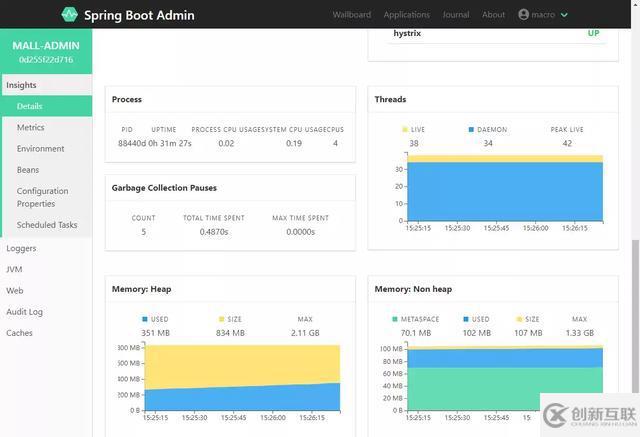Collapse the Insights sidebar section

tap(22, 85)
